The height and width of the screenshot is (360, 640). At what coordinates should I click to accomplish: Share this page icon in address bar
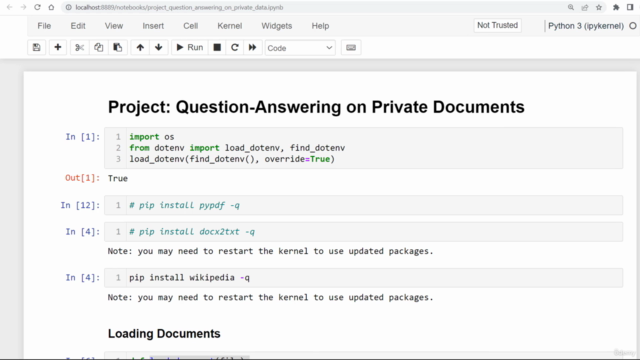pyautogui.click(x=585, y=7)
